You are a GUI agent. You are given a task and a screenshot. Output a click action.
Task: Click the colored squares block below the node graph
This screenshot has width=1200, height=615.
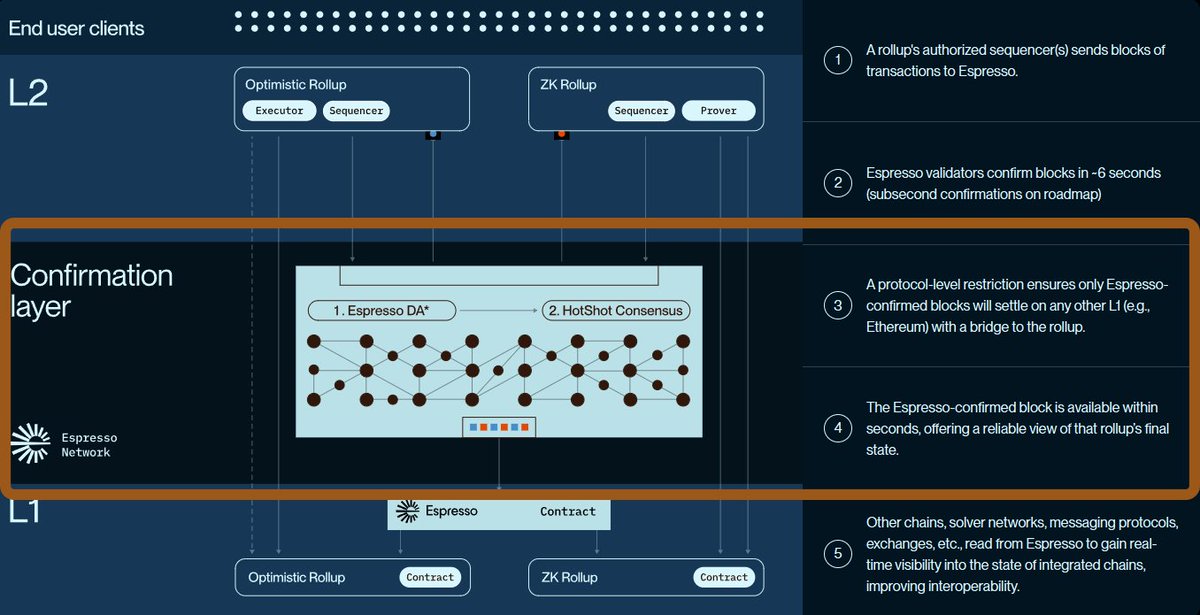coord(499,427)
